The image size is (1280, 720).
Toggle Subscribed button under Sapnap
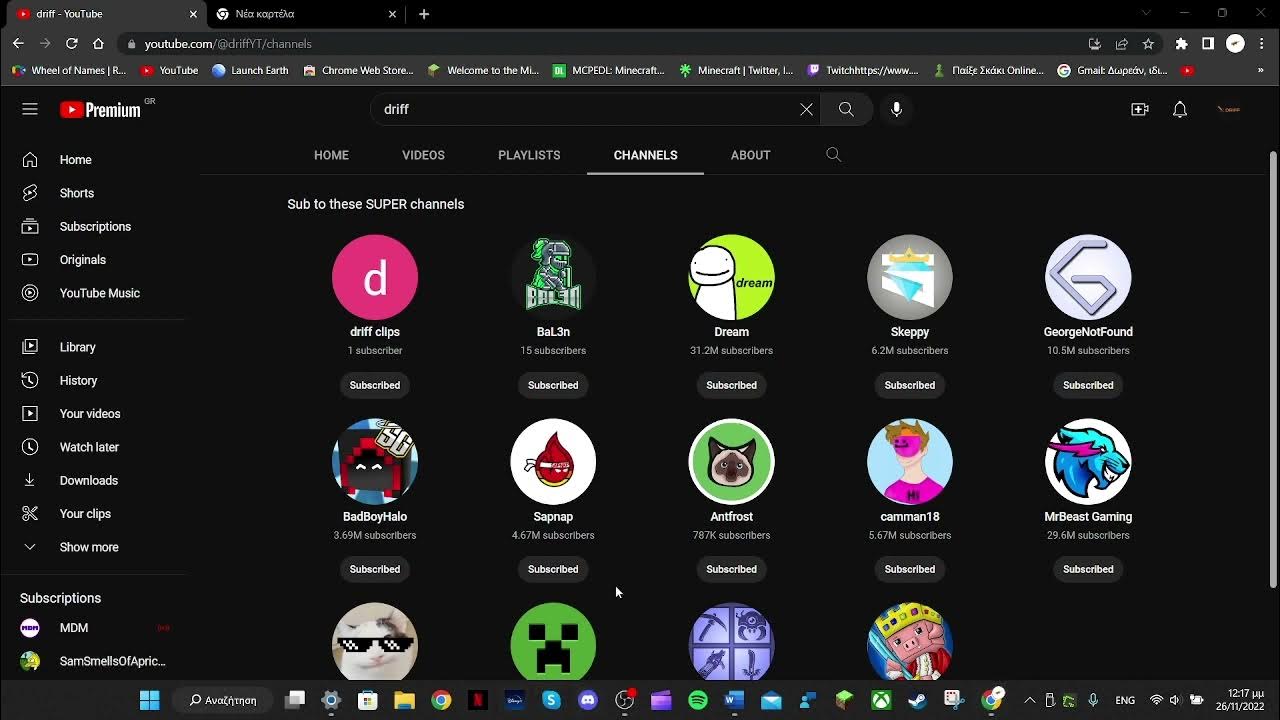coord(553,569)
